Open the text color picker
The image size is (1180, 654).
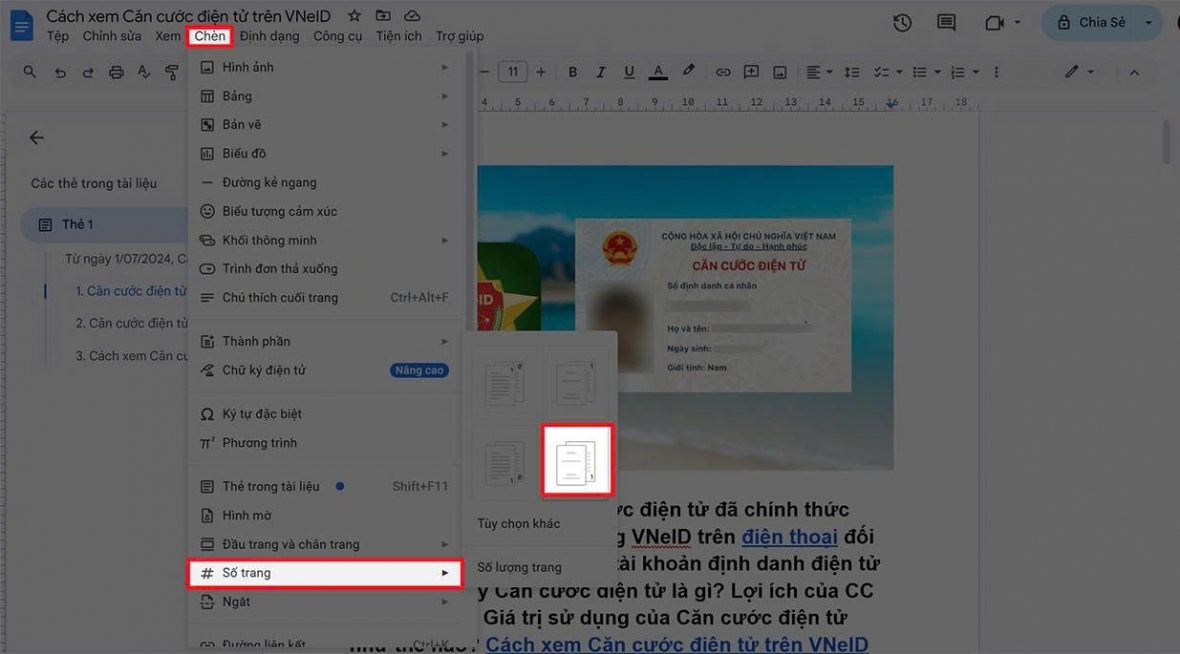click(x=658, y=72)
